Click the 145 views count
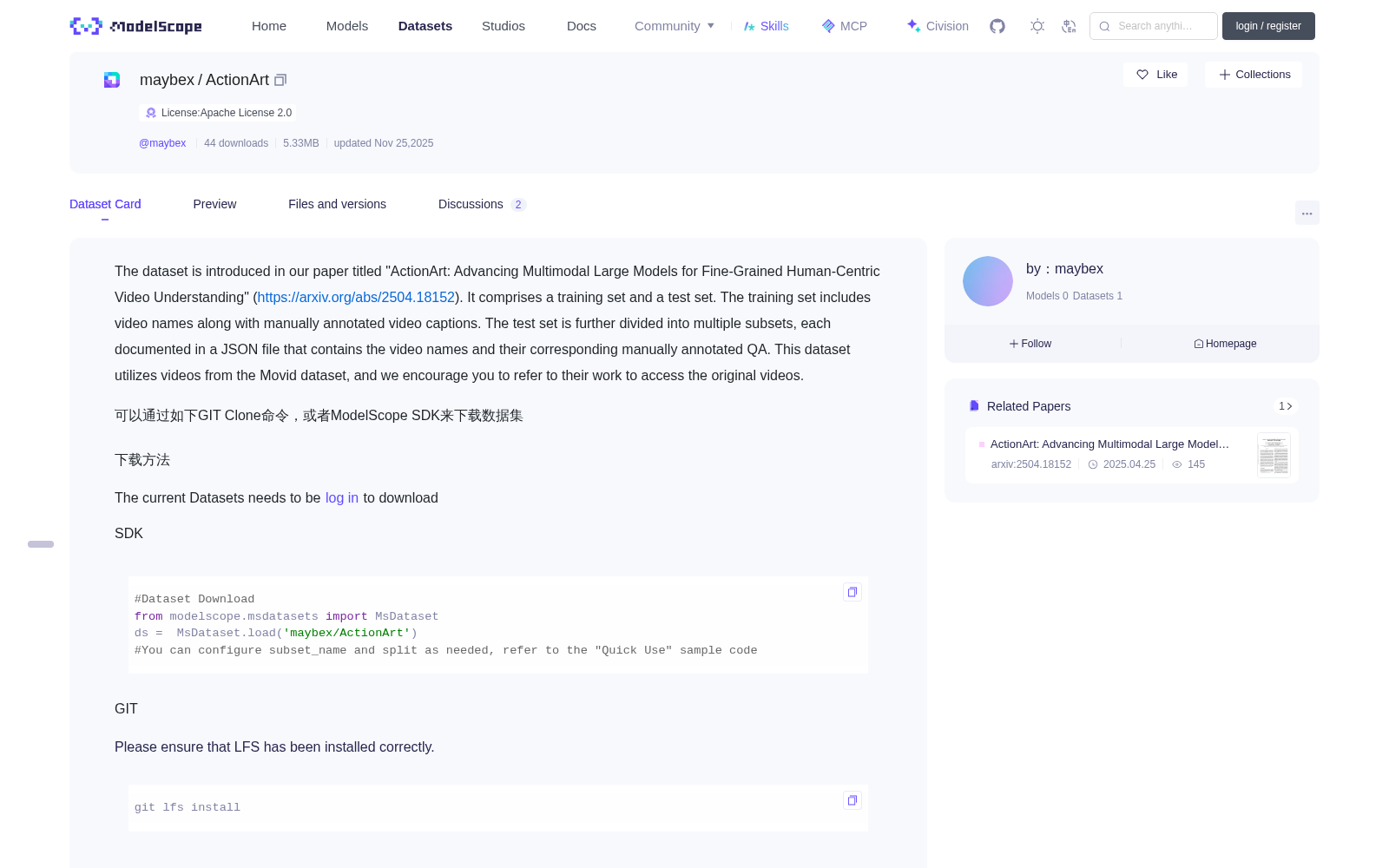1389x868 pixels. (1196, 464)
